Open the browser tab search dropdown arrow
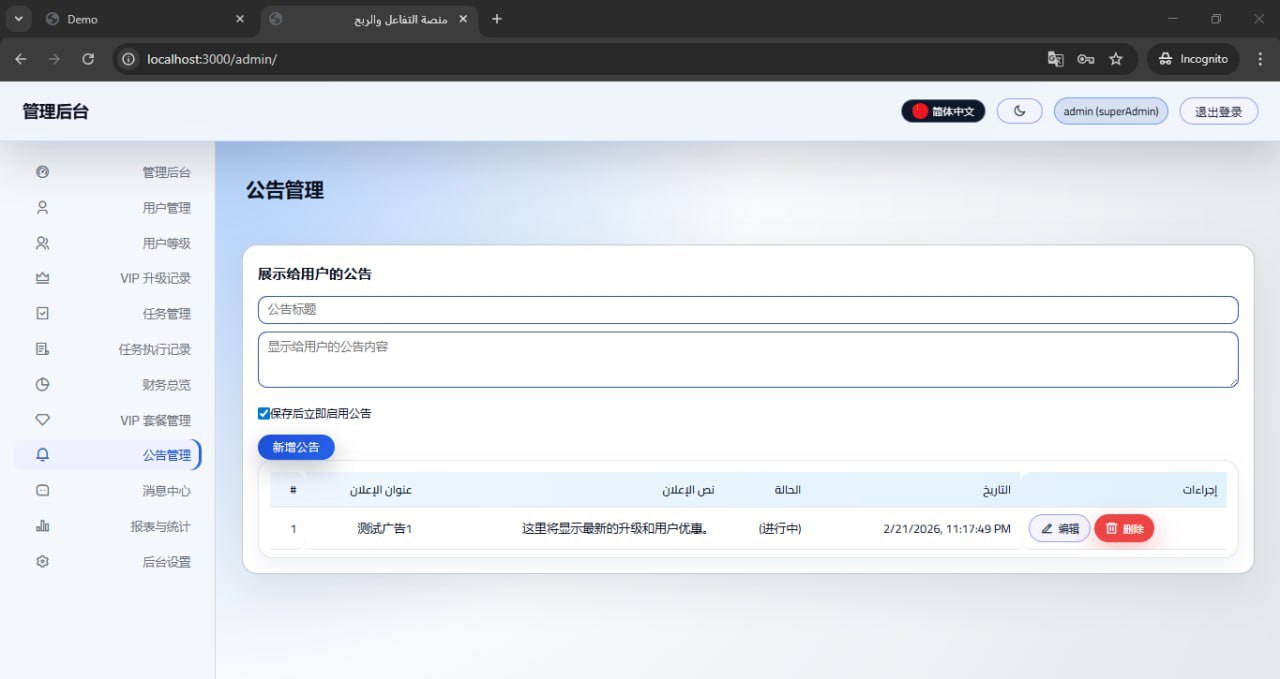This screenshot has height=679, width=1280. click(x=19, y=19)
